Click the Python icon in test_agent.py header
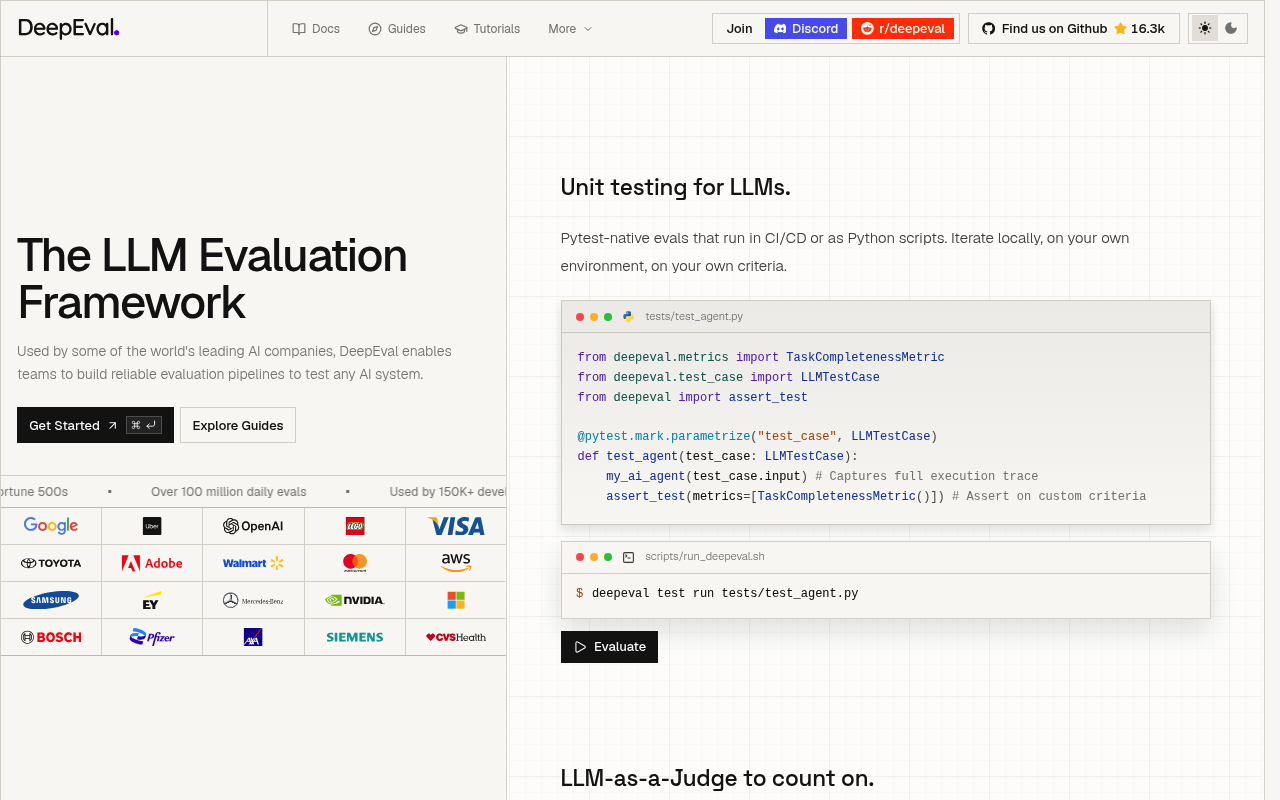This screenshot has width=1280, height=800. tap(628, 316)
